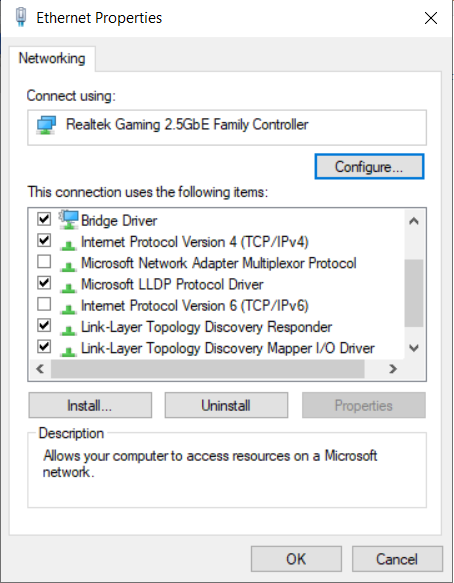
Task: Click the Realtek adapter icon under Connect using
Action: (x=46, y=125)
